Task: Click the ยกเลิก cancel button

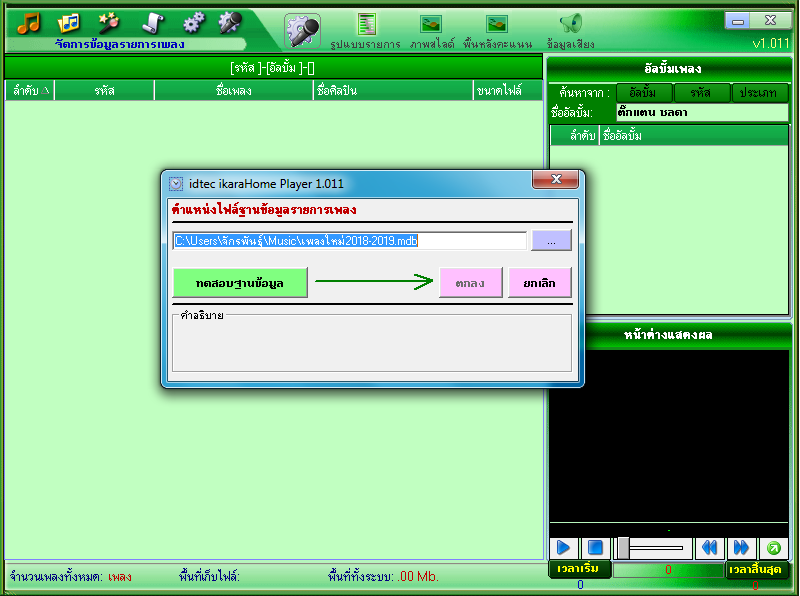Action: pyautogui.click(x=539, y=283)
